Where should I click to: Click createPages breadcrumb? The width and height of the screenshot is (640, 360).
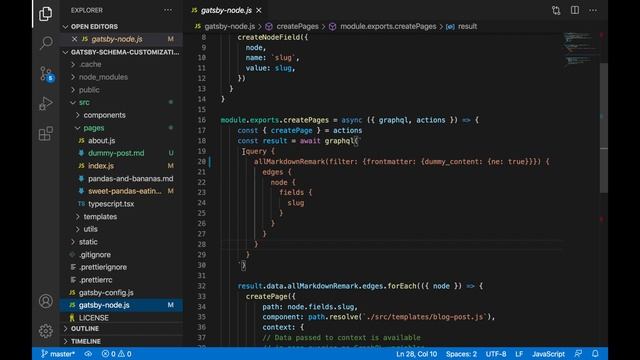(x=297, y=27)
